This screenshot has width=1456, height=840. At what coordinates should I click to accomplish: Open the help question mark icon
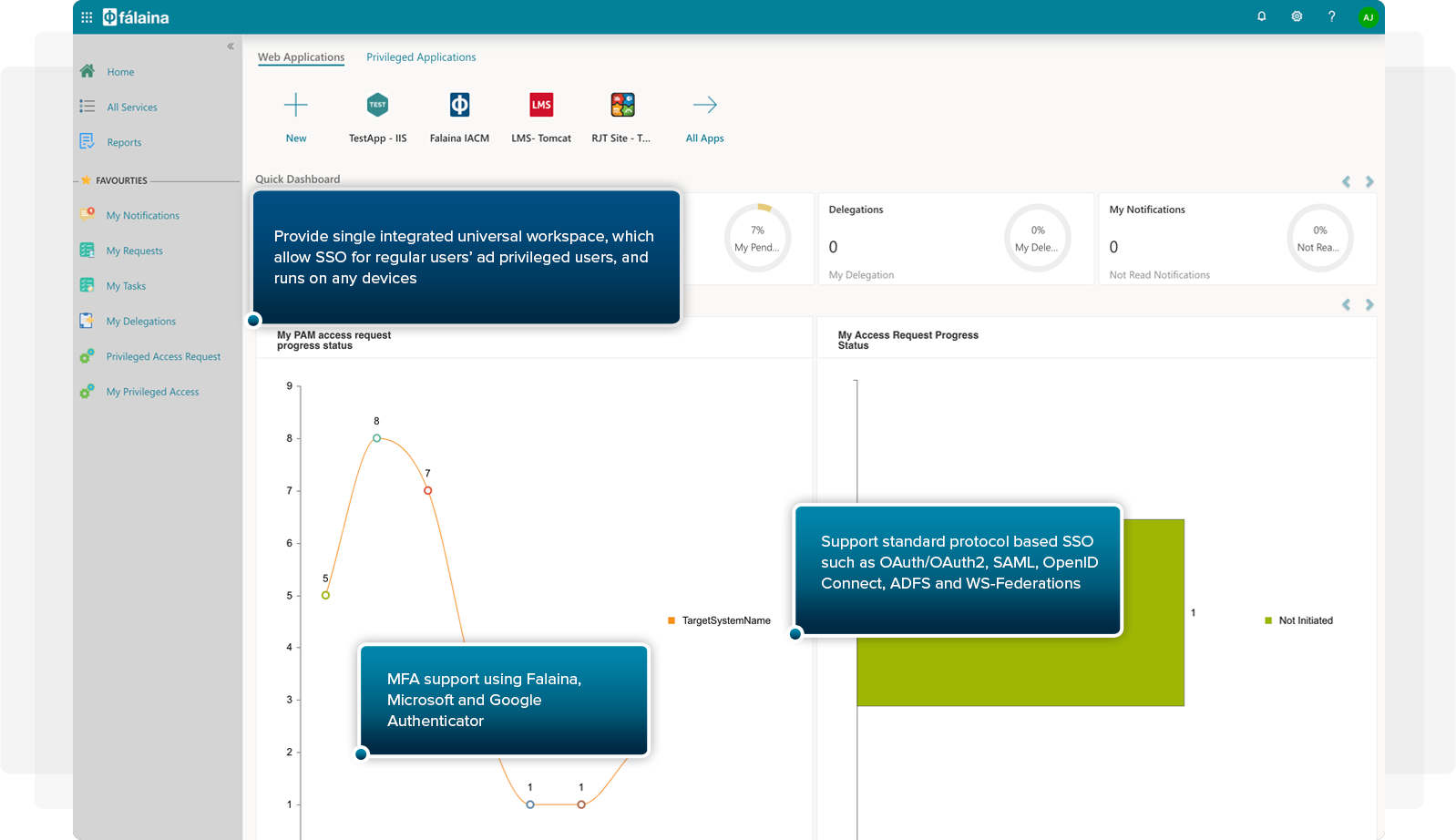(x=1332, y=16)
